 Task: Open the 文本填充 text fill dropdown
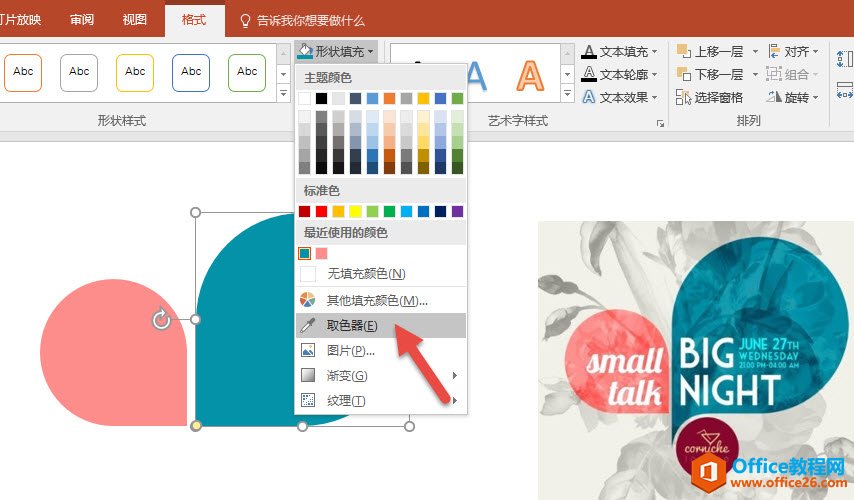tap(619, 51)
